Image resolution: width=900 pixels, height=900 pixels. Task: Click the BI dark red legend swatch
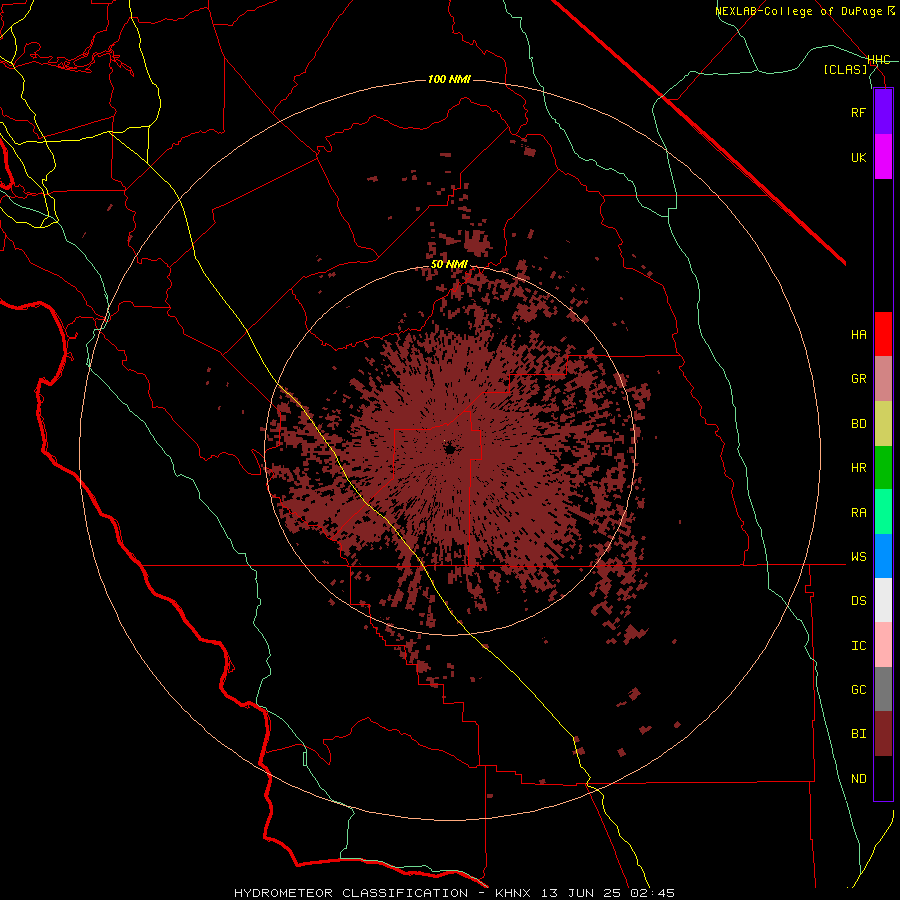tap(883, 734)
